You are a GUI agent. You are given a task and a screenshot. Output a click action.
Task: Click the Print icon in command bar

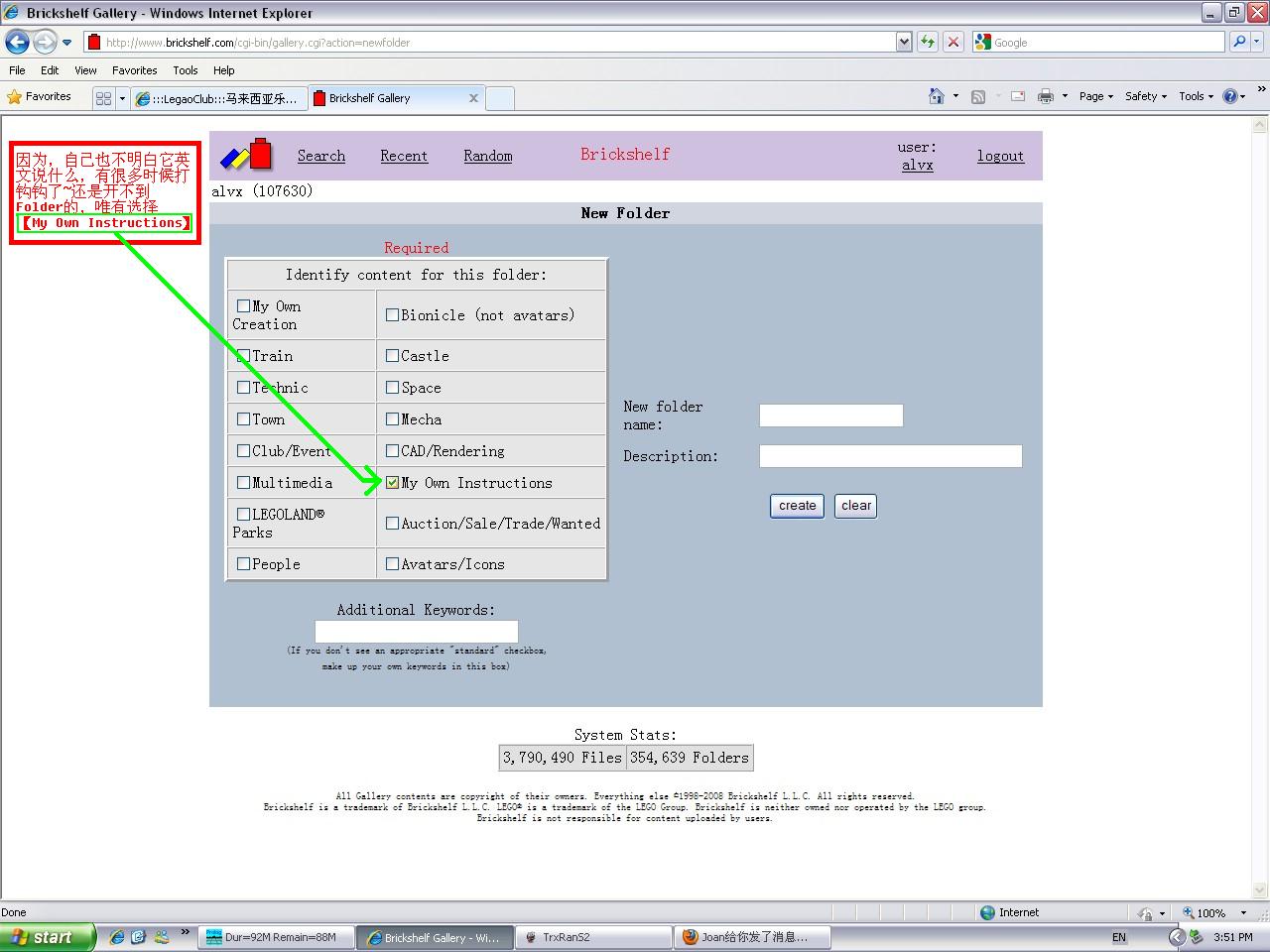tap(1045, 96)
